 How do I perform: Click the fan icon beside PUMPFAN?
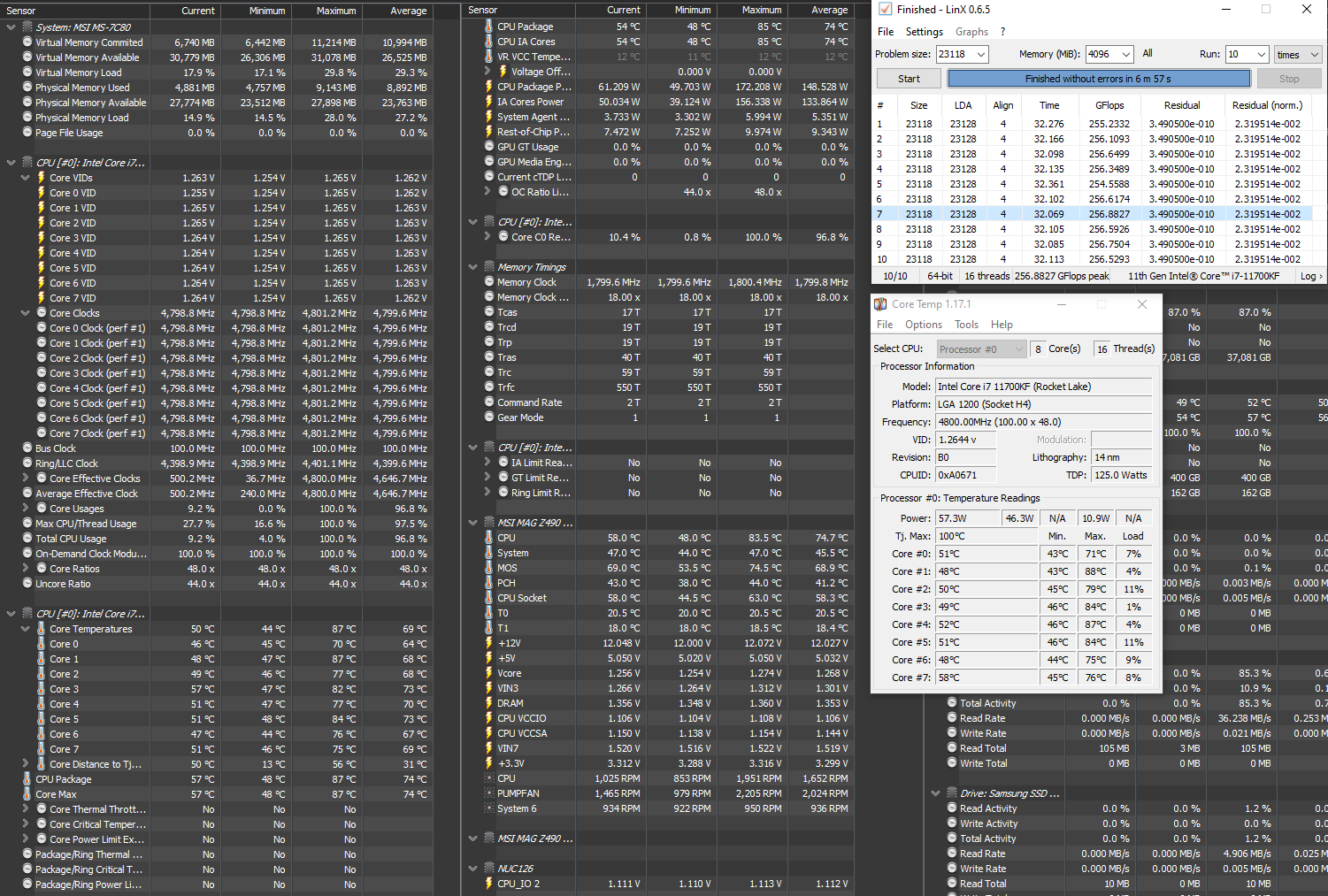point(489,793)
